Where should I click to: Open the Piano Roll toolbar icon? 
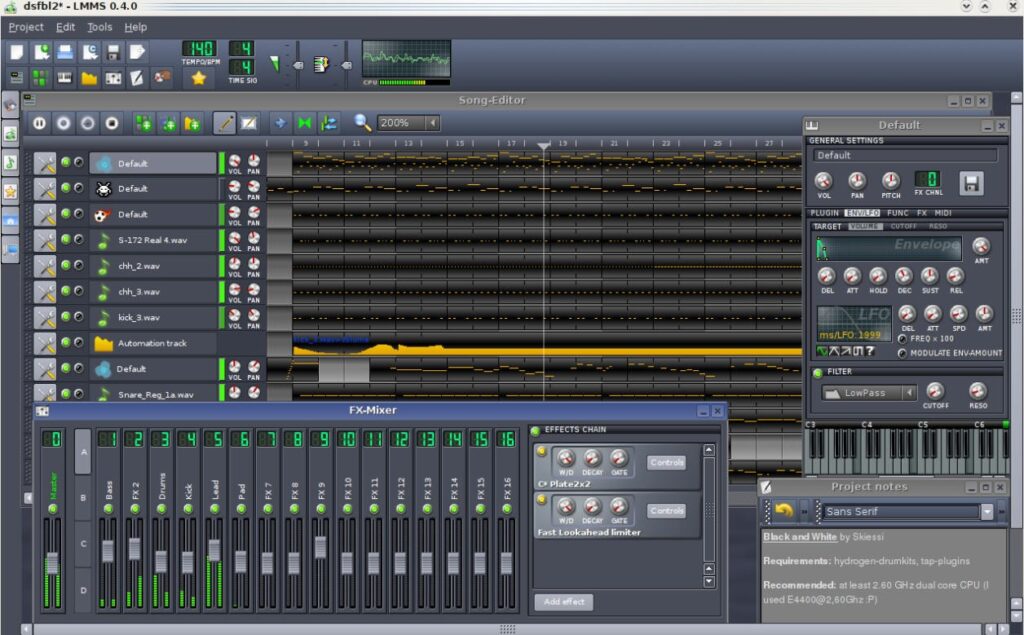(65, 78)
